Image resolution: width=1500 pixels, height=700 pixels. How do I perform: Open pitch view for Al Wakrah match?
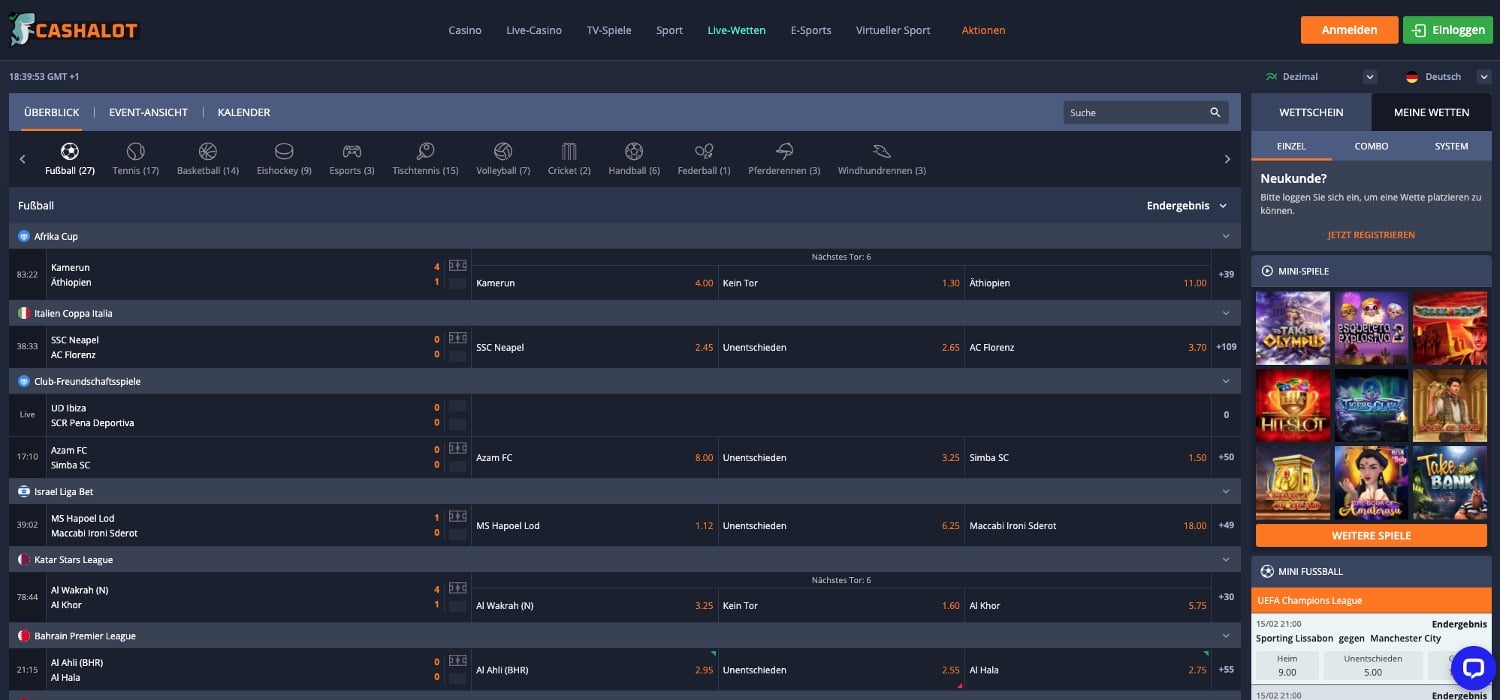tap(458, 588)
